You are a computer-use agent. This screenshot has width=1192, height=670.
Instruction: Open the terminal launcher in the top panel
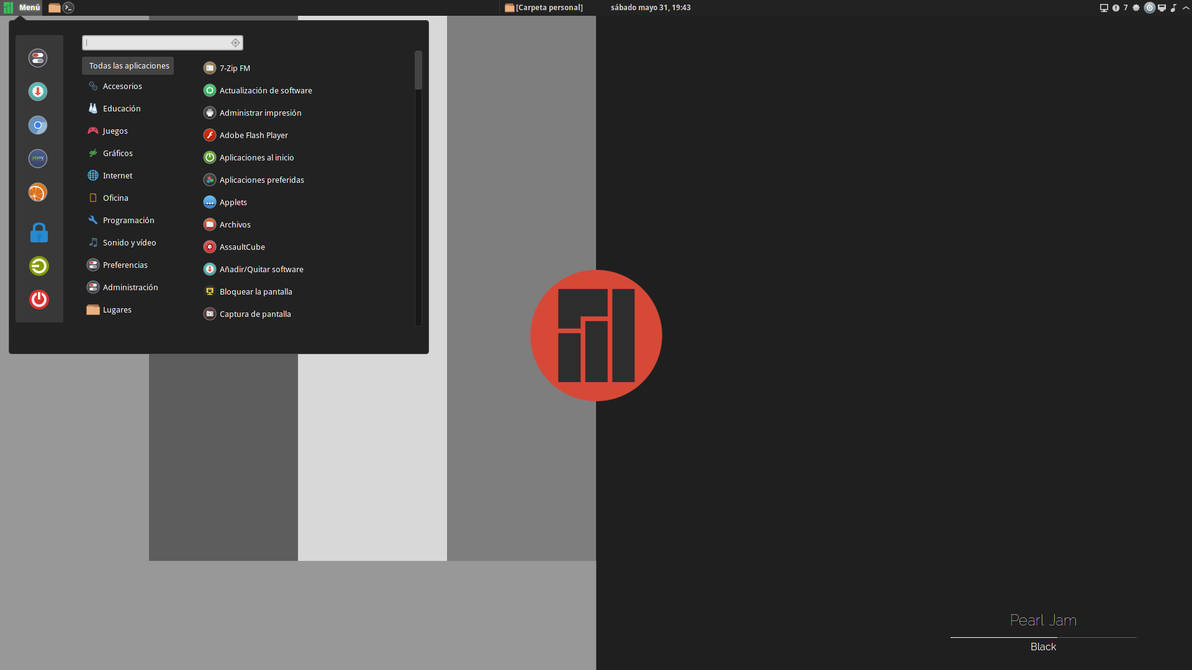pos(68,8)
